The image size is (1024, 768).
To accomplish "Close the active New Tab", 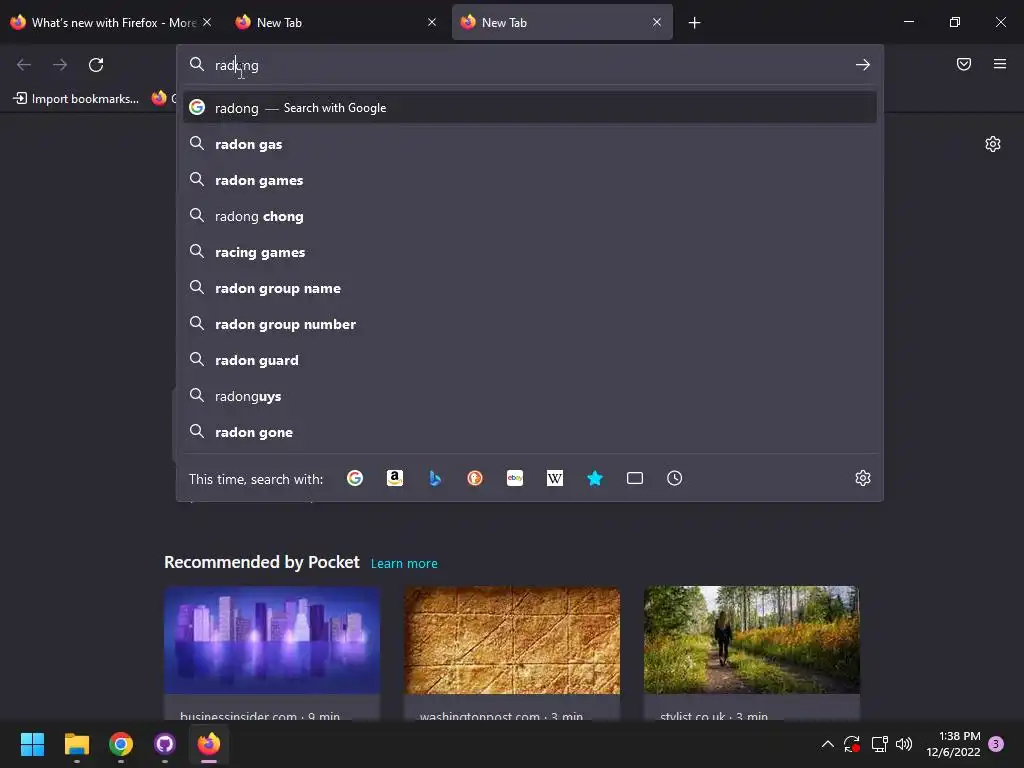I will 657,22.
